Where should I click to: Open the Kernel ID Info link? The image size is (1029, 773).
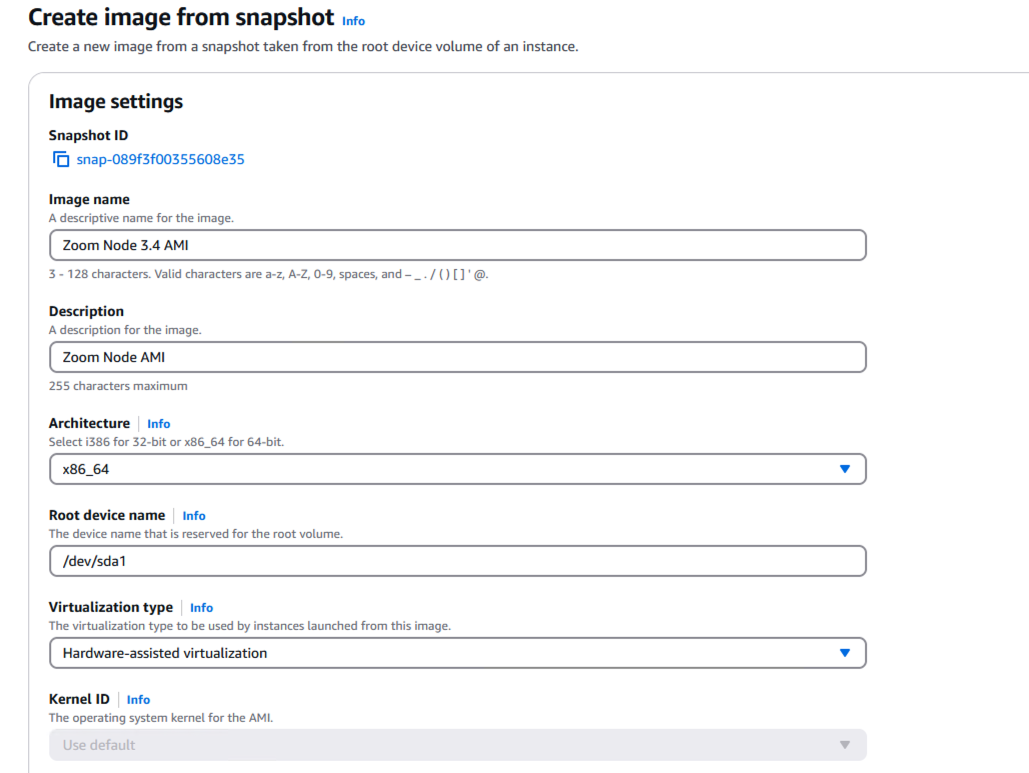[138, 700]
